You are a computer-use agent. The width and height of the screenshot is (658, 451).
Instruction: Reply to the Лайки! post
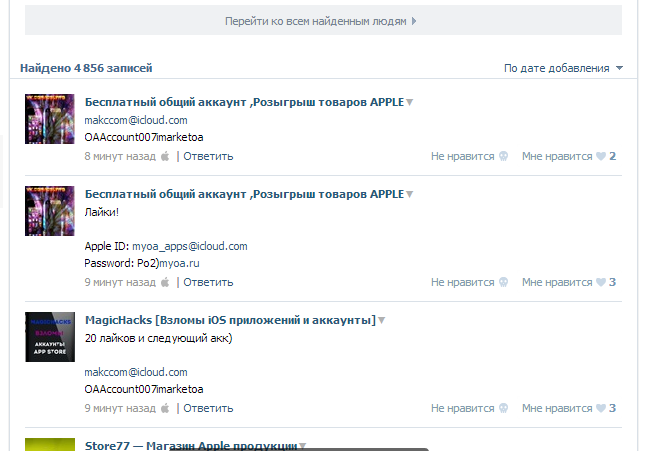[208, 282]
